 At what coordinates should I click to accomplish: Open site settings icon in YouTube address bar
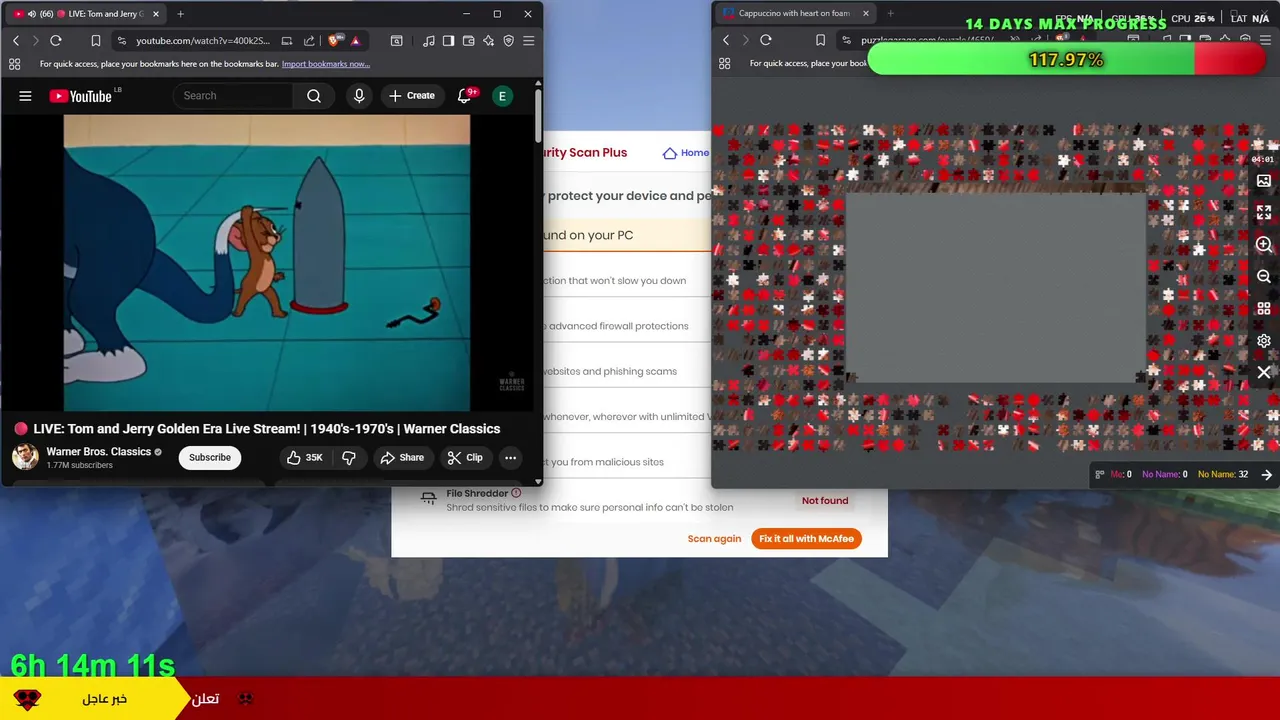pyautogui.click(x=121, y=41)
